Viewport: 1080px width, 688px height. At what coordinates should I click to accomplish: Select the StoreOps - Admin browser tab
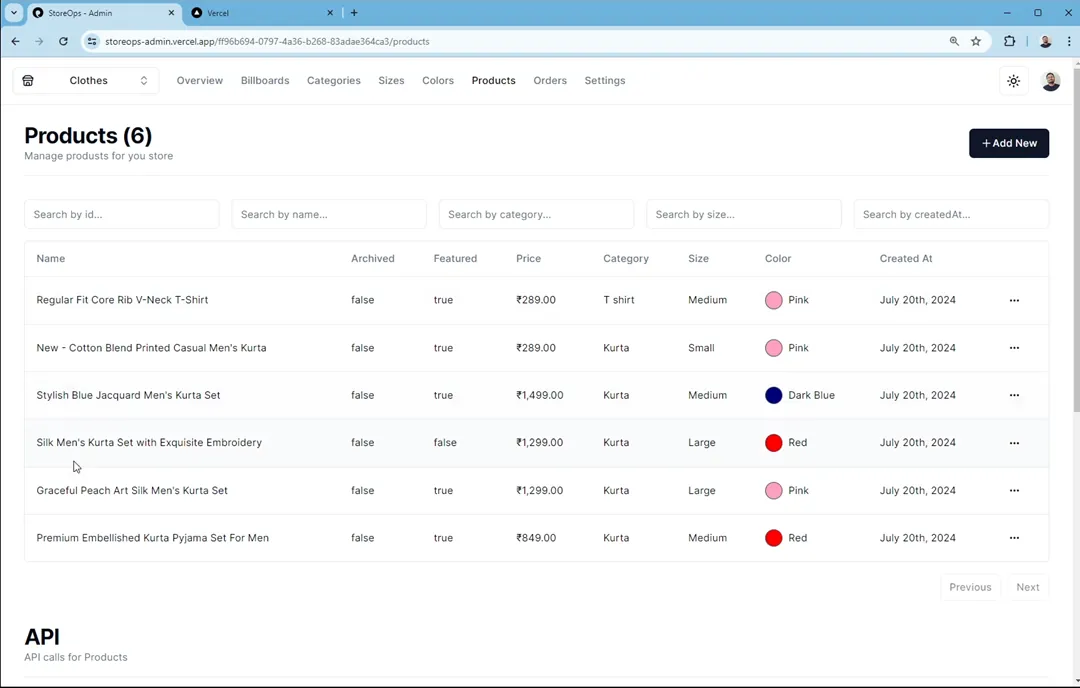pyautogui.click(x=104, y=12)
